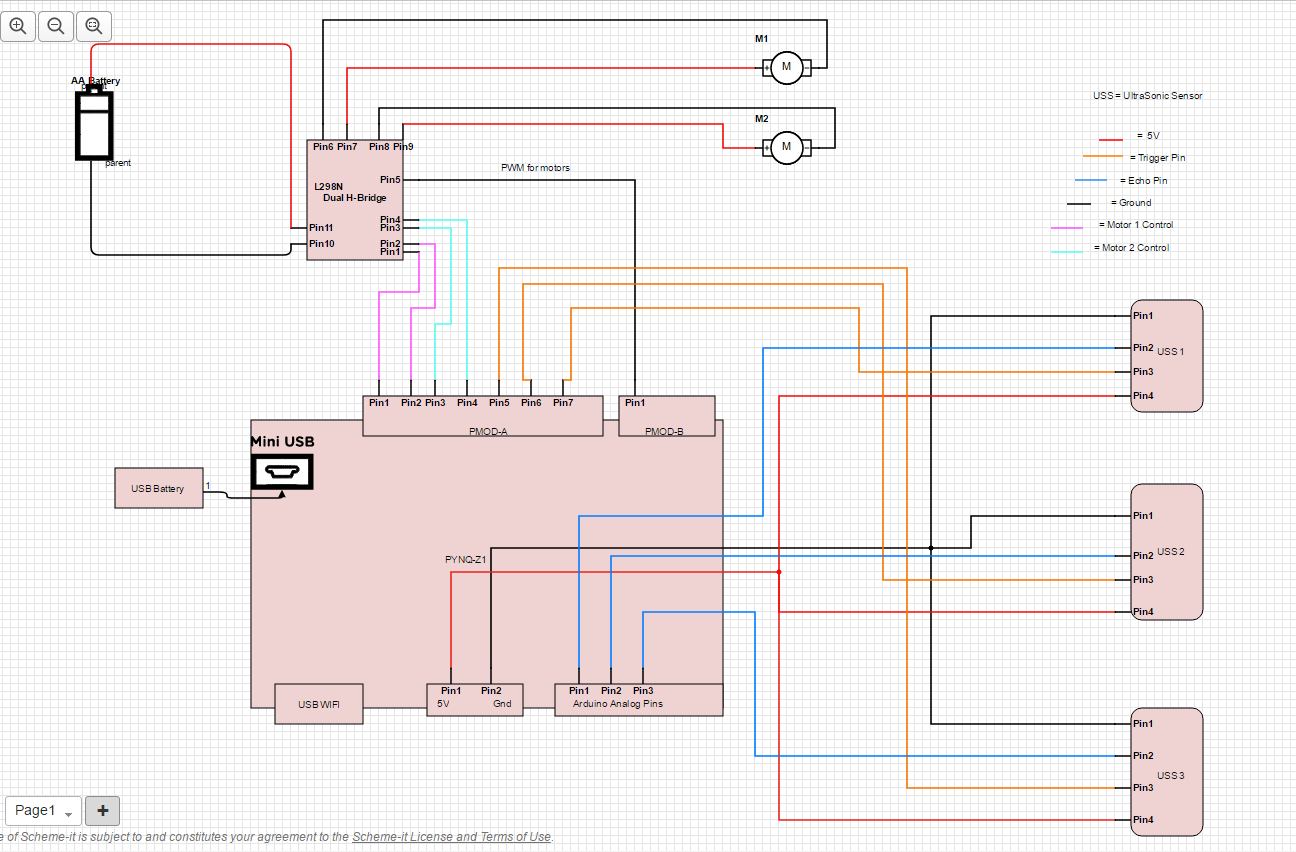
Task: Click 'USS = UltraSonic Sensor' legend text
Action: (x=1147, y=96)
